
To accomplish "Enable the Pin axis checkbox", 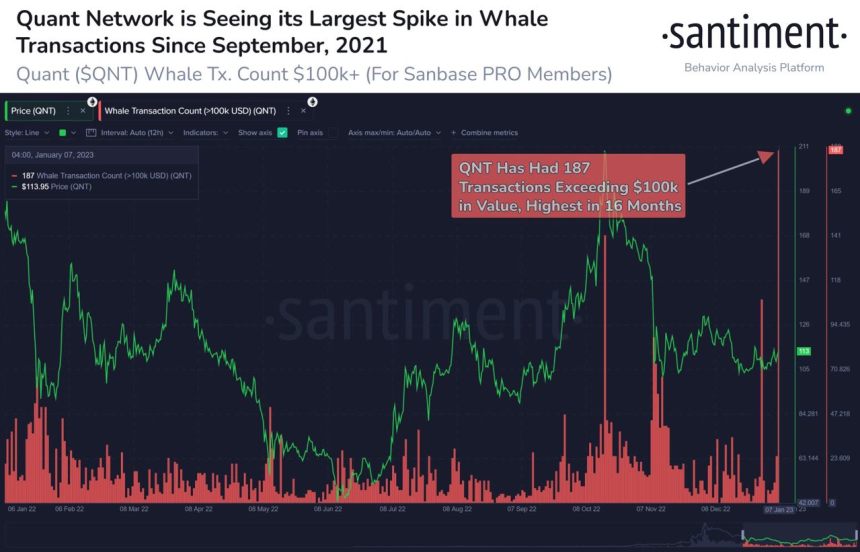I will [x=332, y=132].
